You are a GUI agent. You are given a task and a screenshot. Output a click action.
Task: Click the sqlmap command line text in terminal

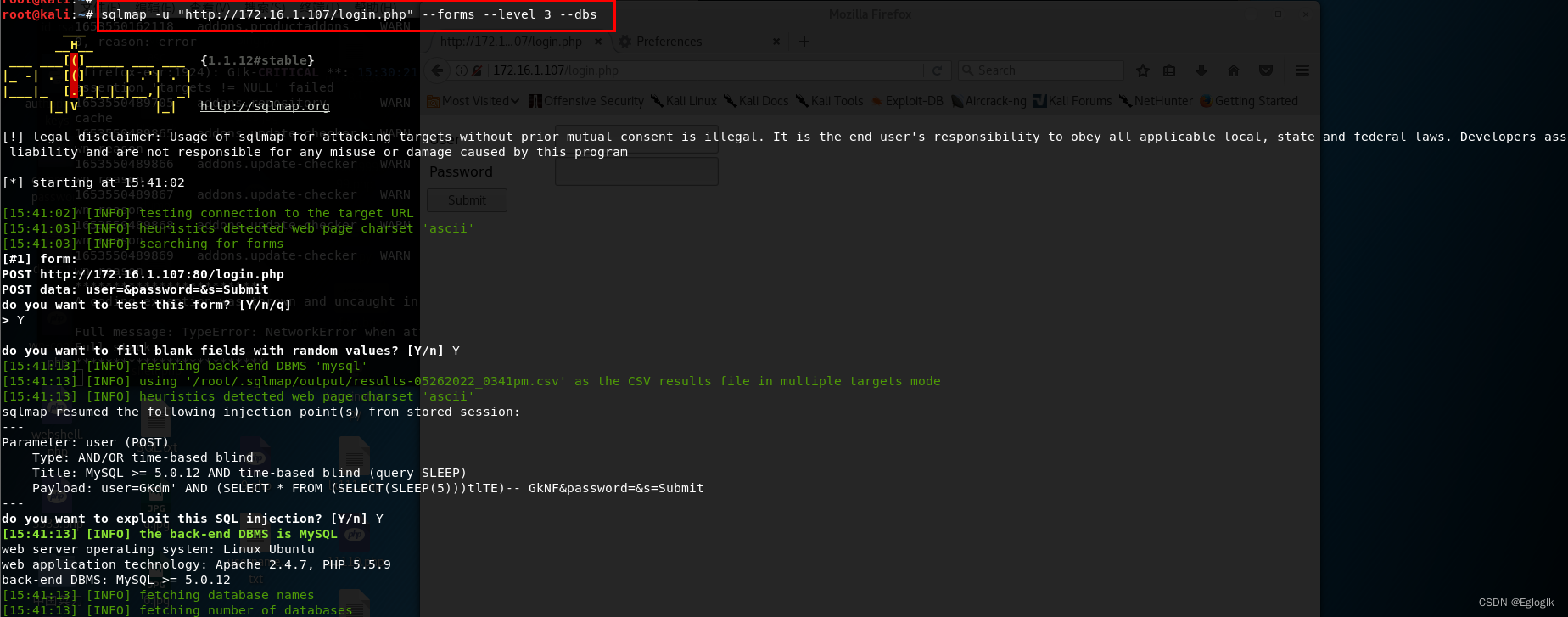349,14
